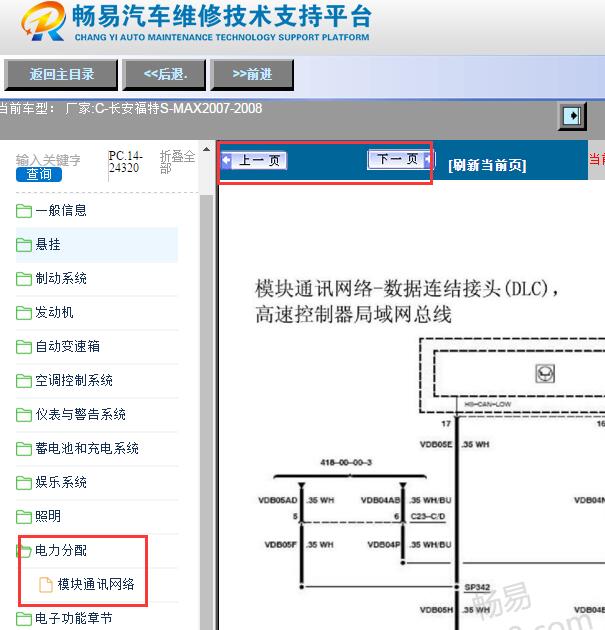Viewport: 605px width, 630px height.
Task: Open the 一般信息 folder
Action: click(x=61, y=211)
